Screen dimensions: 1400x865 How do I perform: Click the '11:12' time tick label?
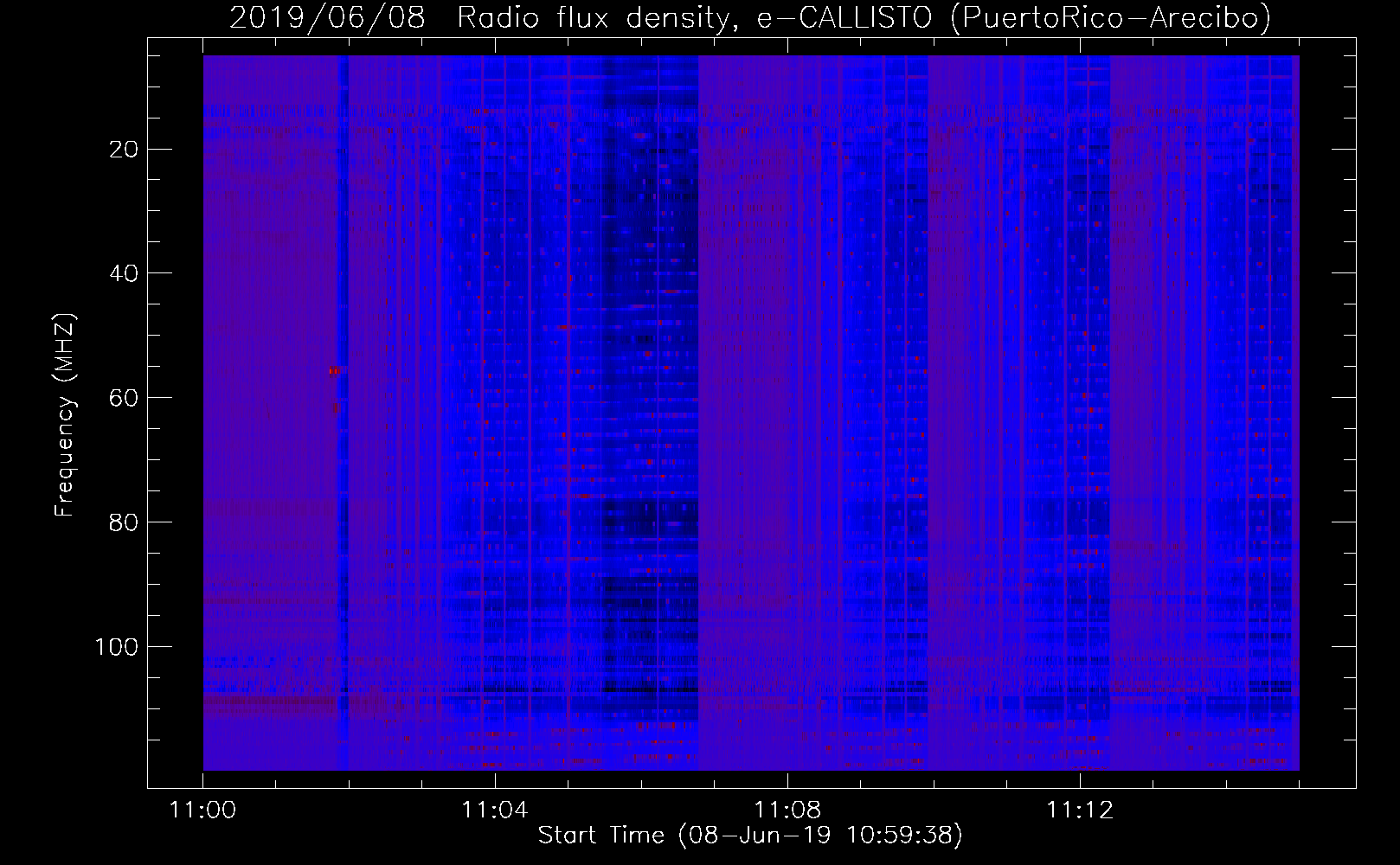[1079, 811]
